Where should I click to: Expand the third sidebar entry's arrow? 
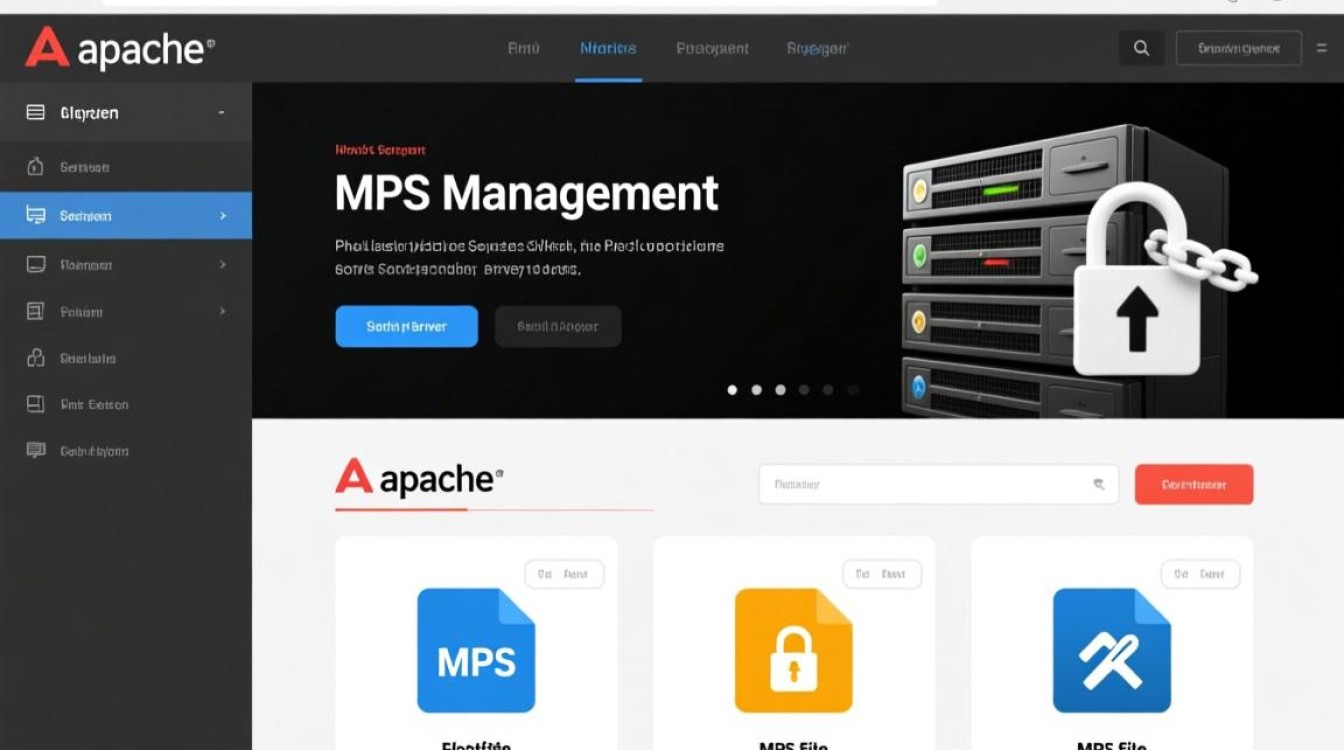(224, 263)
